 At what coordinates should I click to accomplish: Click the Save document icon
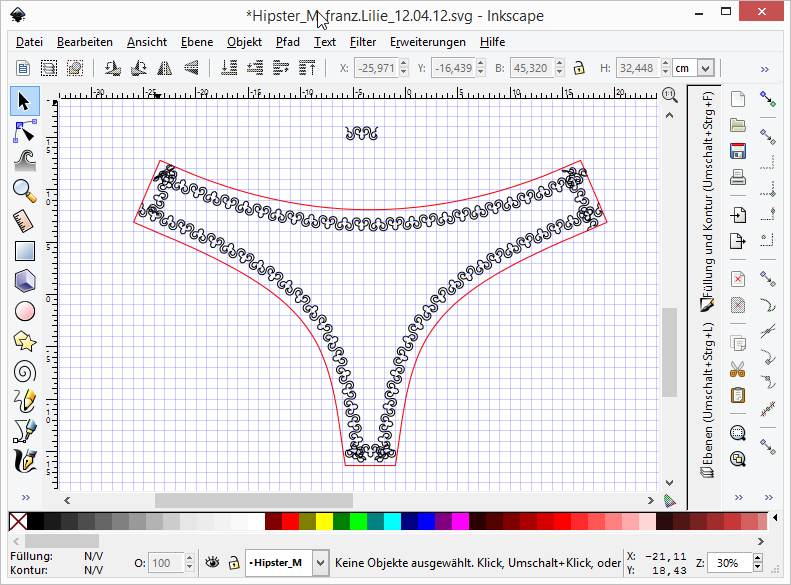(x=738, y=152)
